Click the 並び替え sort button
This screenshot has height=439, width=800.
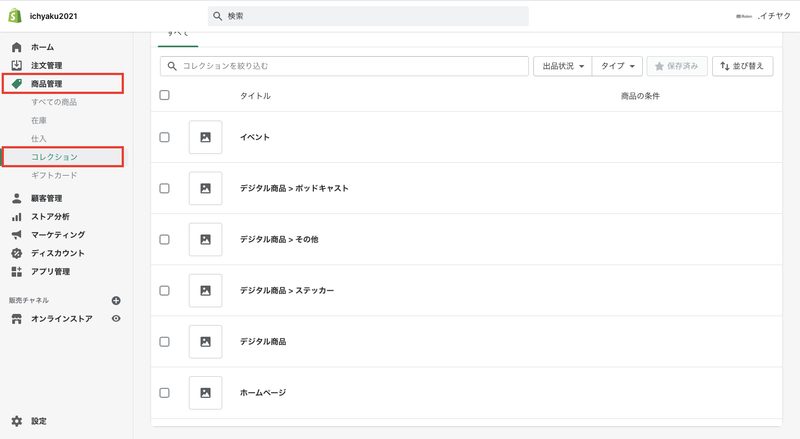pyautogui.click(x=742, y=66)
